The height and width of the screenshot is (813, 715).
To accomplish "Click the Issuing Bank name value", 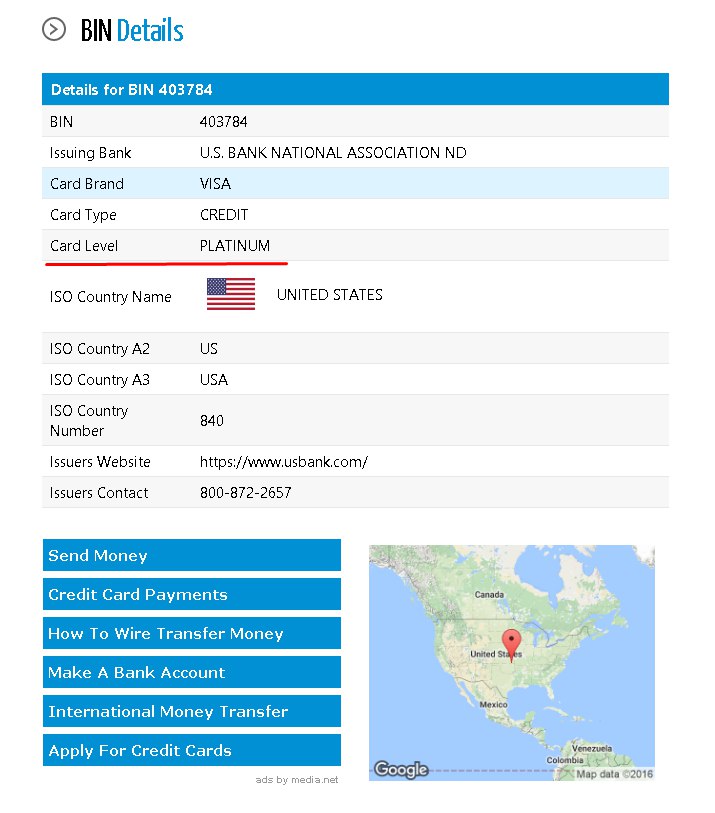I will [333, 153].
